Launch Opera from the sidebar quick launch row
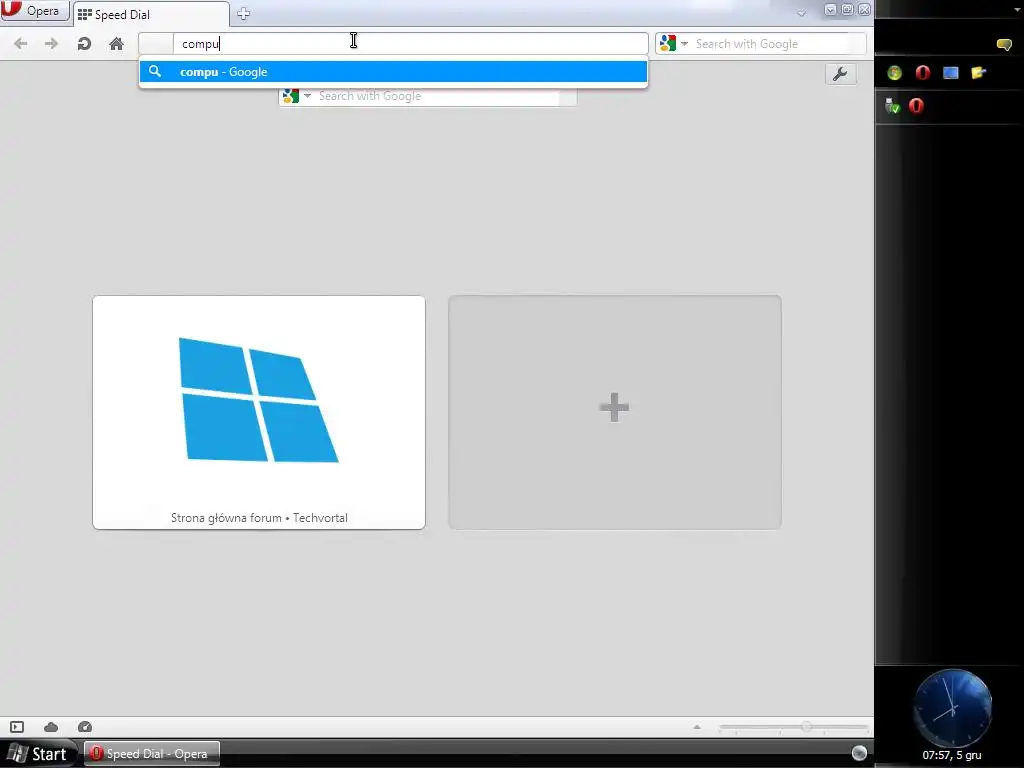The image size is (1024, 768). 923,72
